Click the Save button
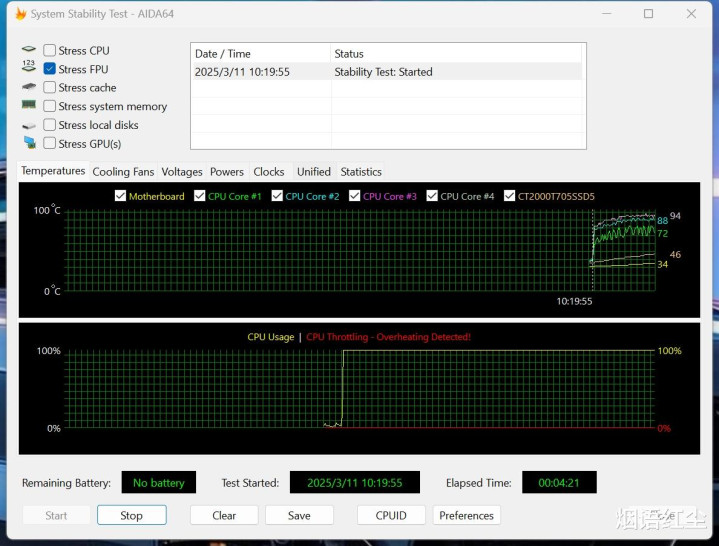The width and height of the screenshot is (719, 546). 299,515
